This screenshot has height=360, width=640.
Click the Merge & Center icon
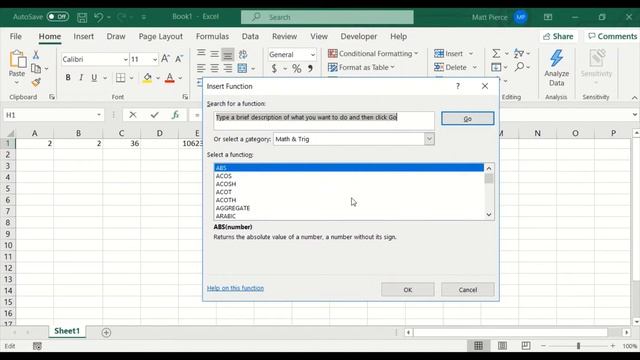coord(242,68)
